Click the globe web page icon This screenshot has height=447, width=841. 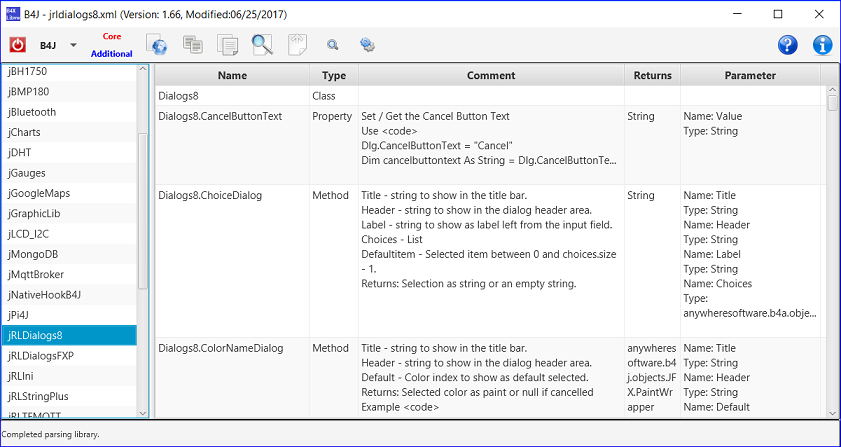[x=156, y=45]
